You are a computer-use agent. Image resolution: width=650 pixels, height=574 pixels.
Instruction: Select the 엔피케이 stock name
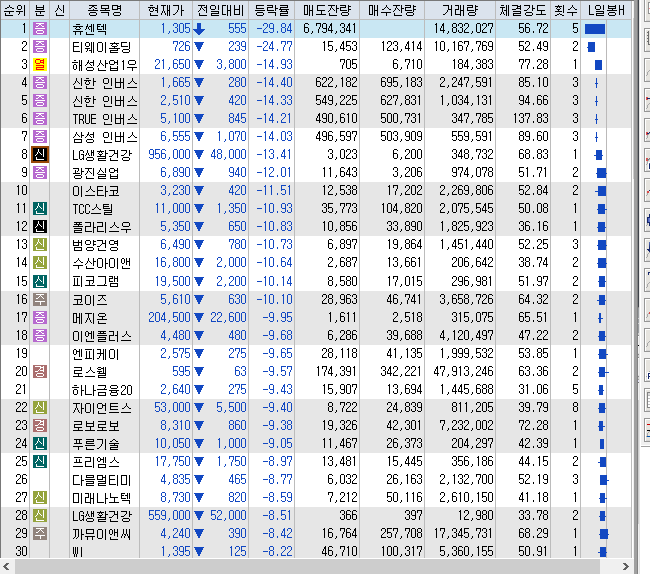(x=96, y=354)
